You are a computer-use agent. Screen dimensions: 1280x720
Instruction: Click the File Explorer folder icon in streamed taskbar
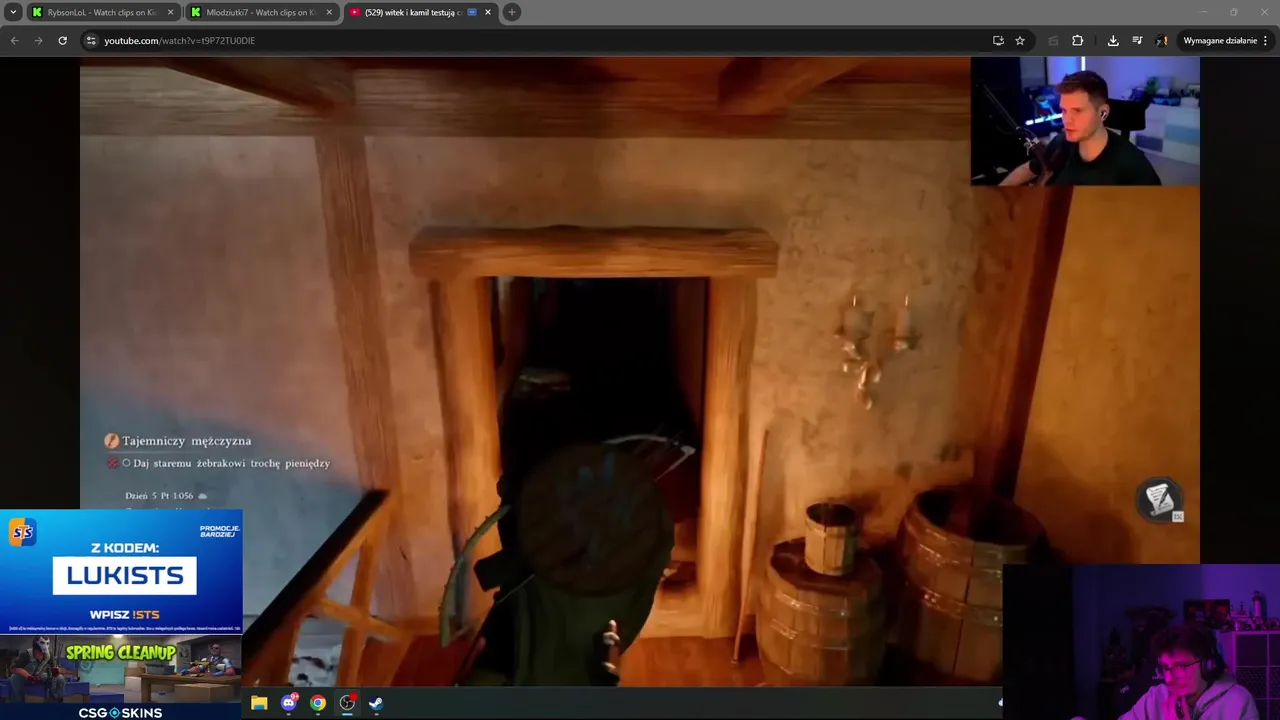pos(259,703)
